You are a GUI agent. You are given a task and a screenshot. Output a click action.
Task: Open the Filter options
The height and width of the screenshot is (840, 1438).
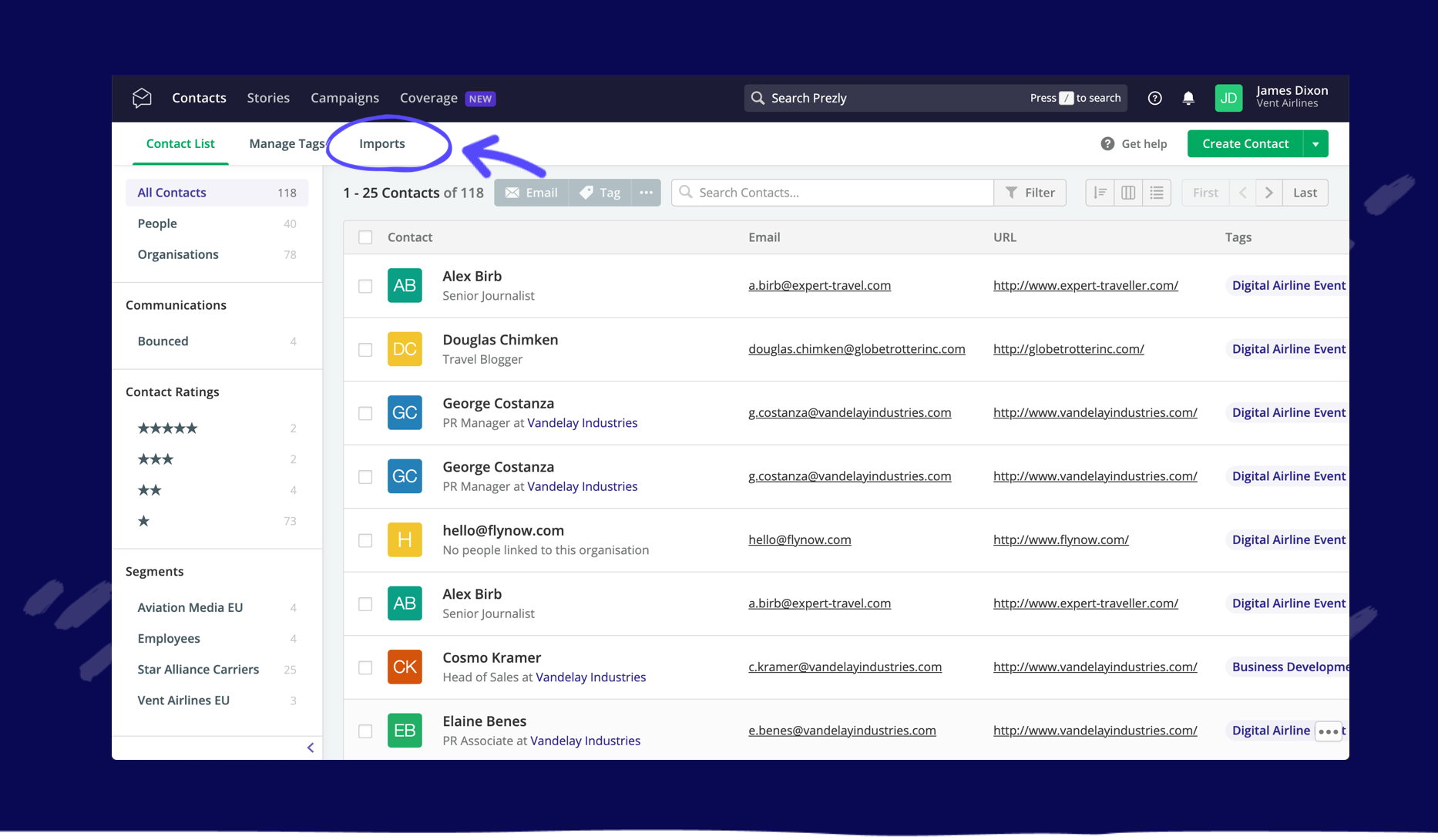1030,193
